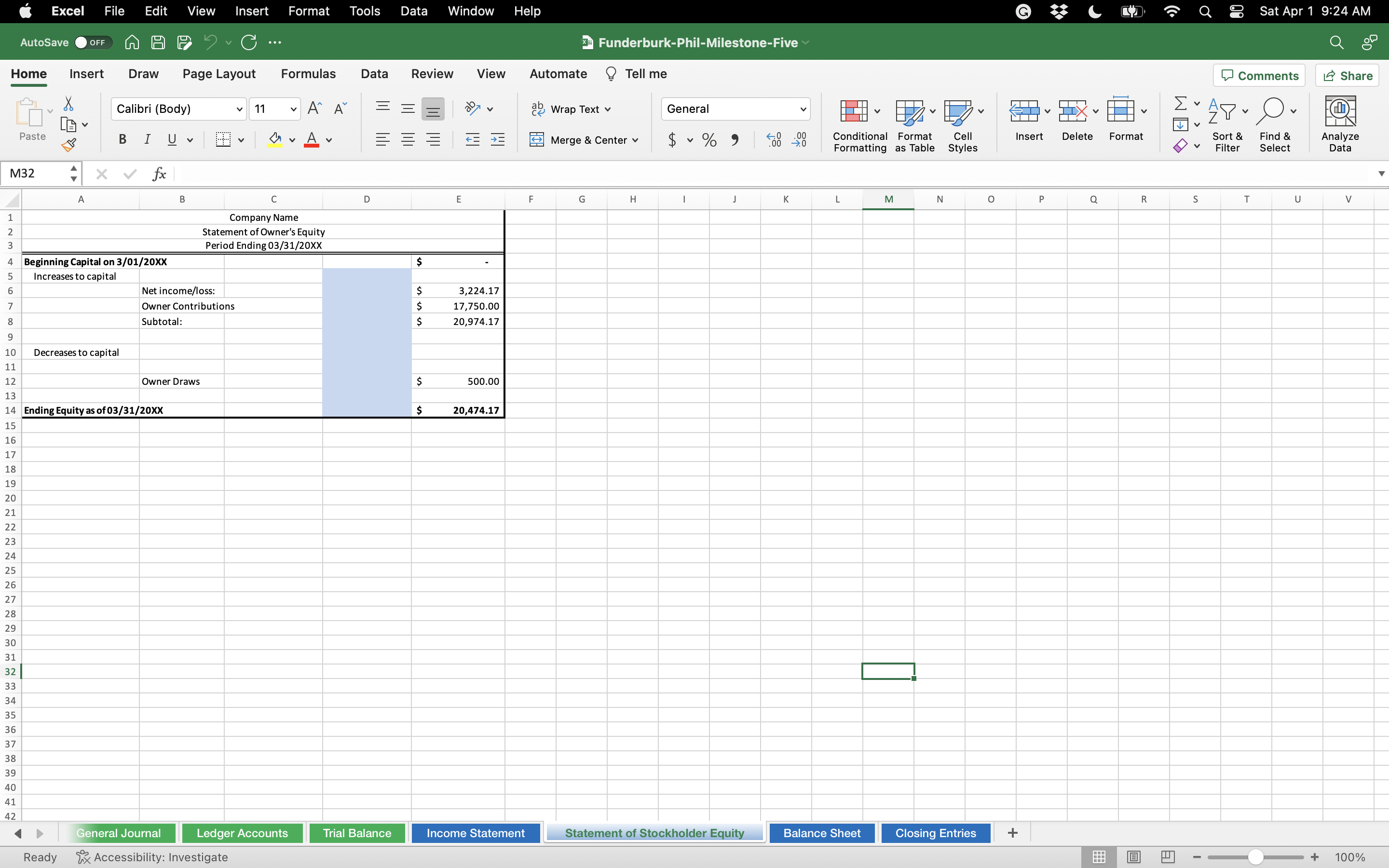Switch to the Formulas ribbon tab
Screen dimensions: 1389x868
(308, 74)
